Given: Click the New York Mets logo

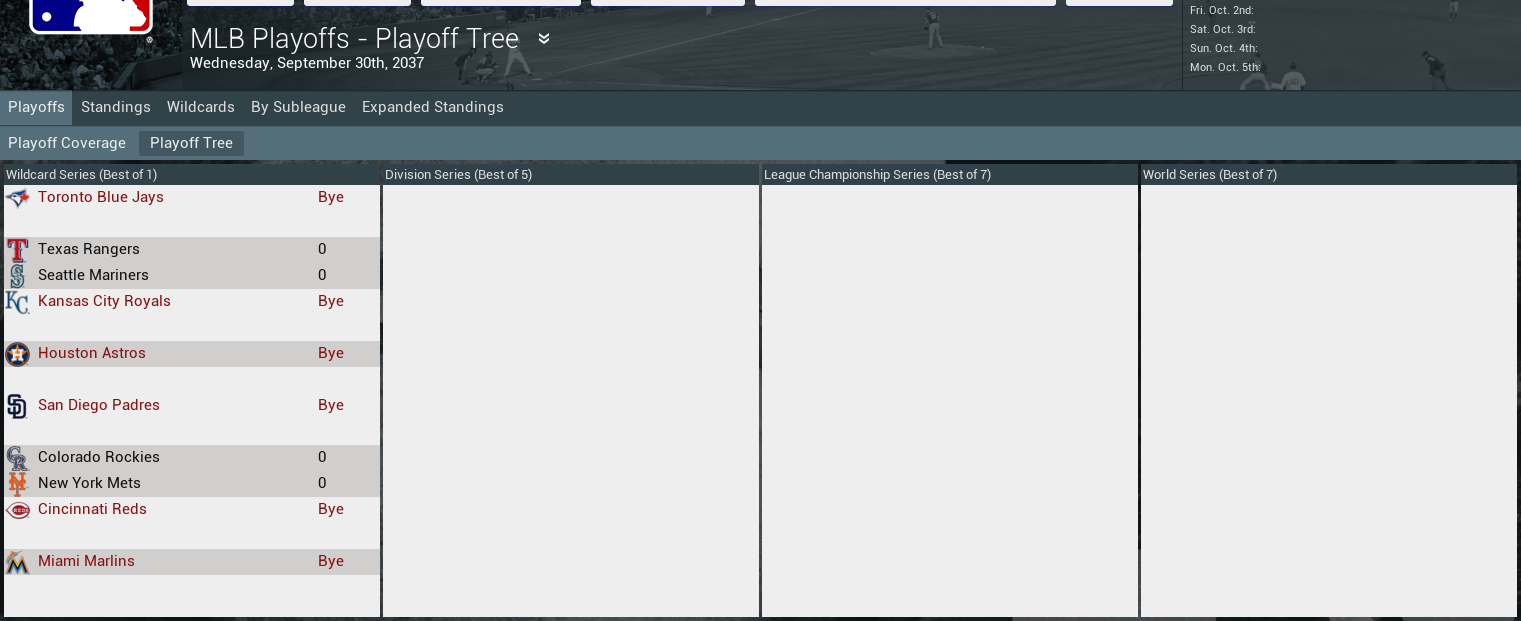Looking at the screenshot, I should point(17,484).
